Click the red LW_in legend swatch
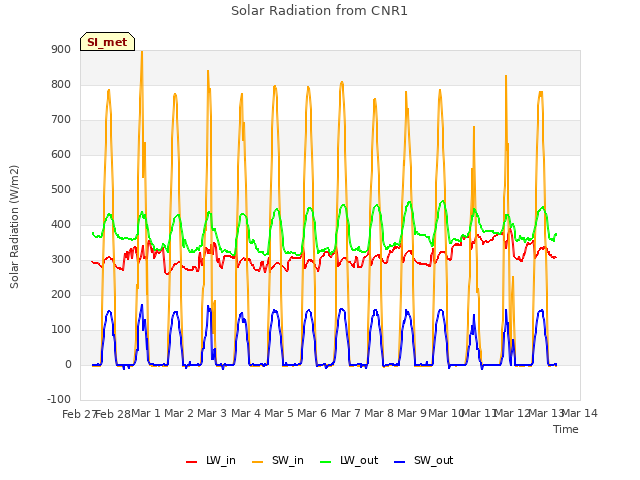The image size is (640, 480). tap(191, 462)
